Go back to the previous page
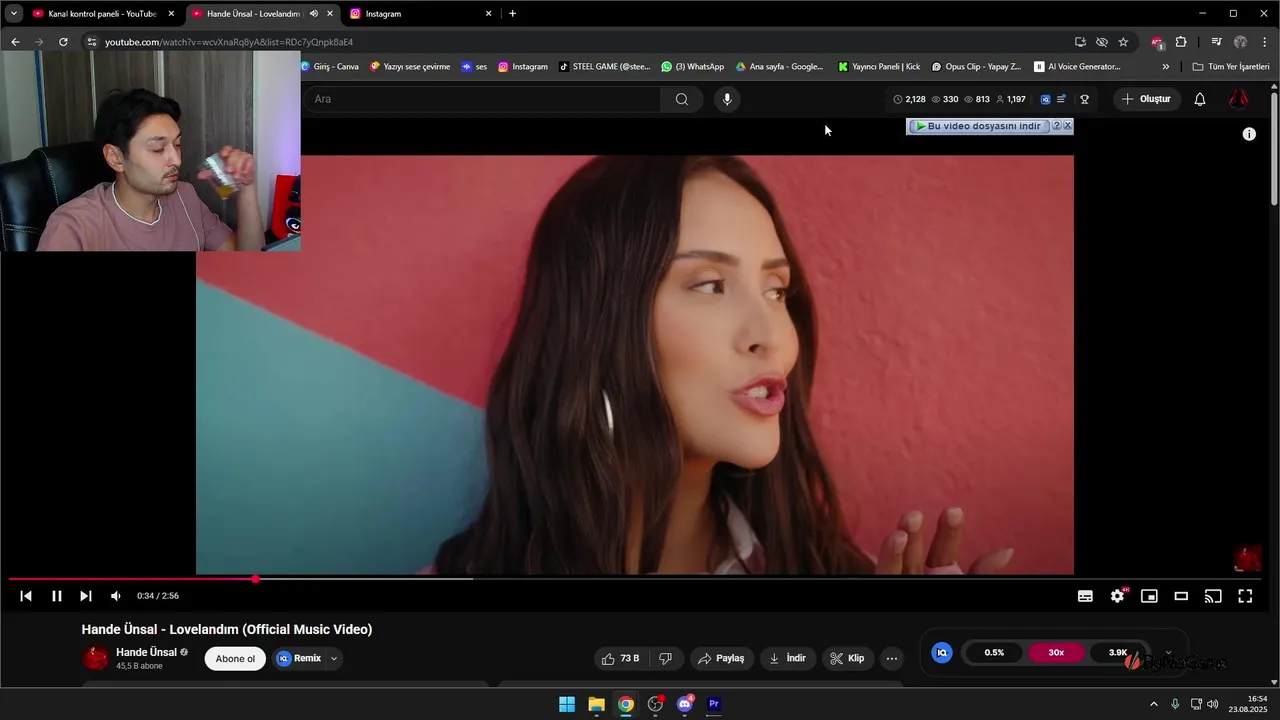 click(15, 42)
